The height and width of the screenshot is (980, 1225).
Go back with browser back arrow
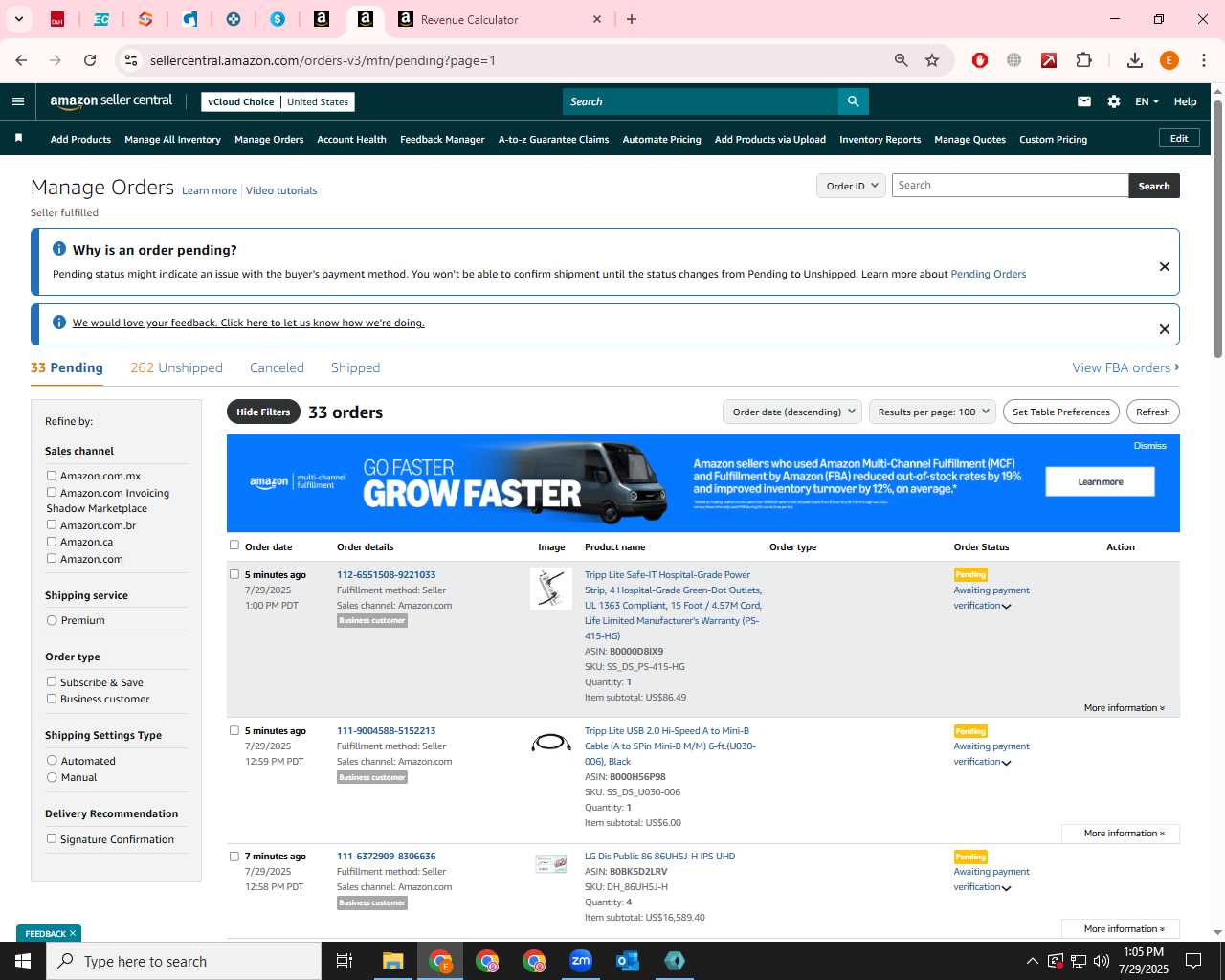coord(21,60)
